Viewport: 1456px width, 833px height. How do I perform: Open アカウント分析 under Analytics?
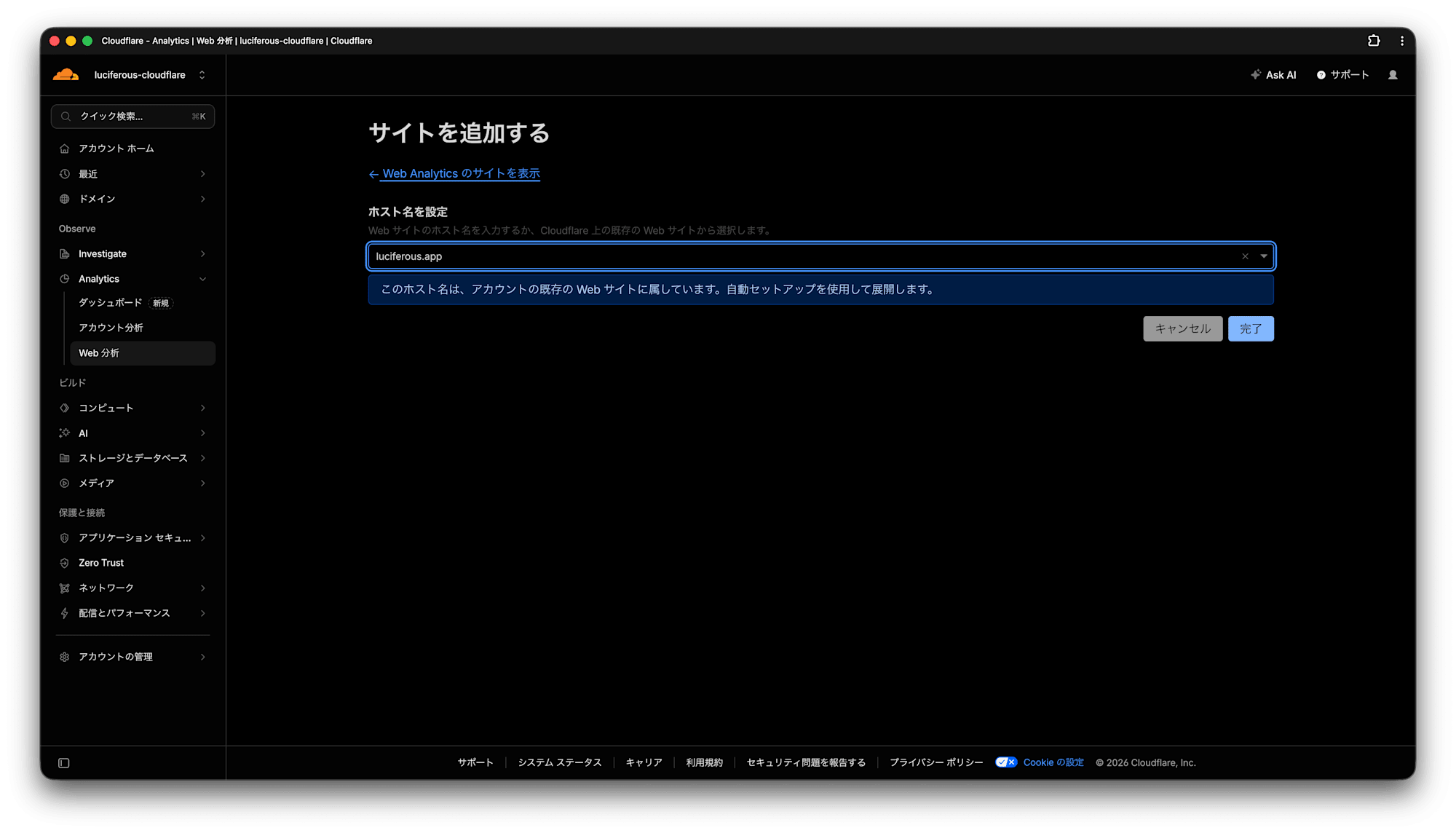[x=111, y=328]
